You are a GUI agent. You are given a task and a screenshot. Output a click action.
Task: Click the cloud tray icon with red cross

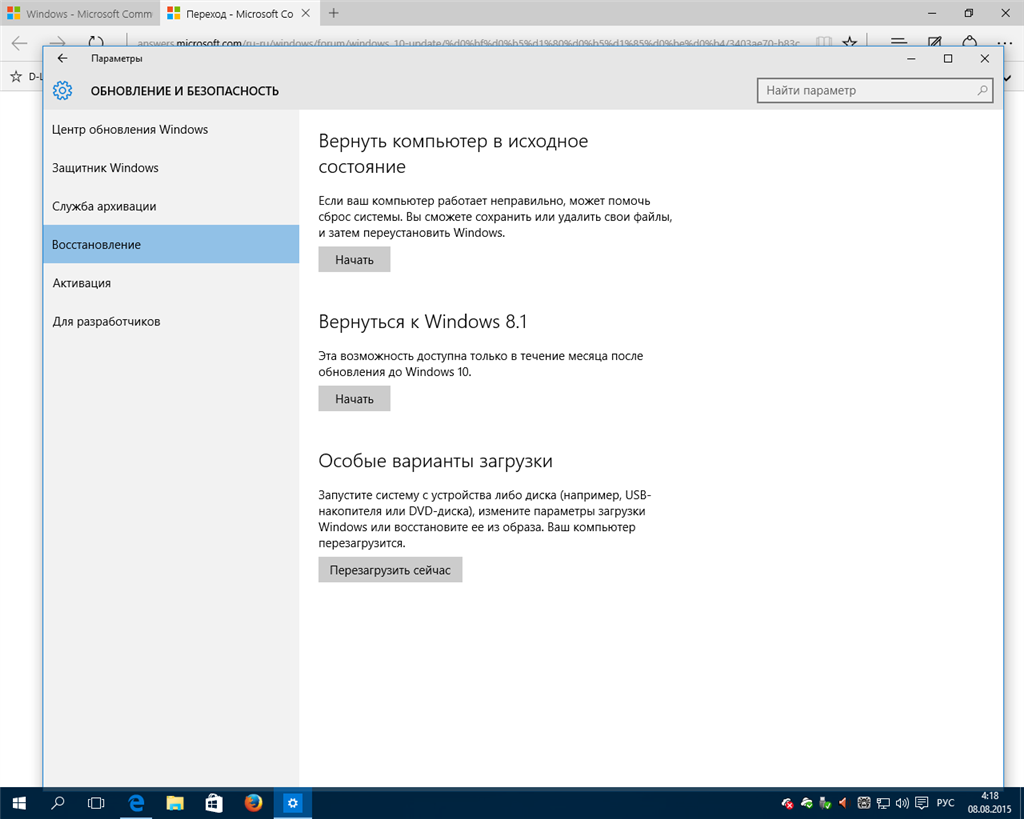coord(788,803)
